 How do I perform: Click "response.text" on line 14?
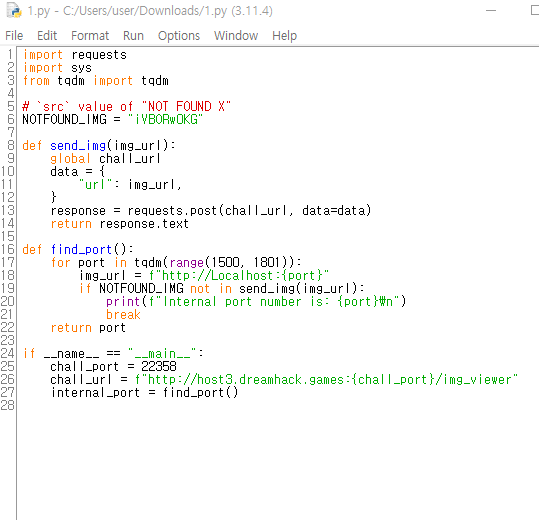(144, 224)
